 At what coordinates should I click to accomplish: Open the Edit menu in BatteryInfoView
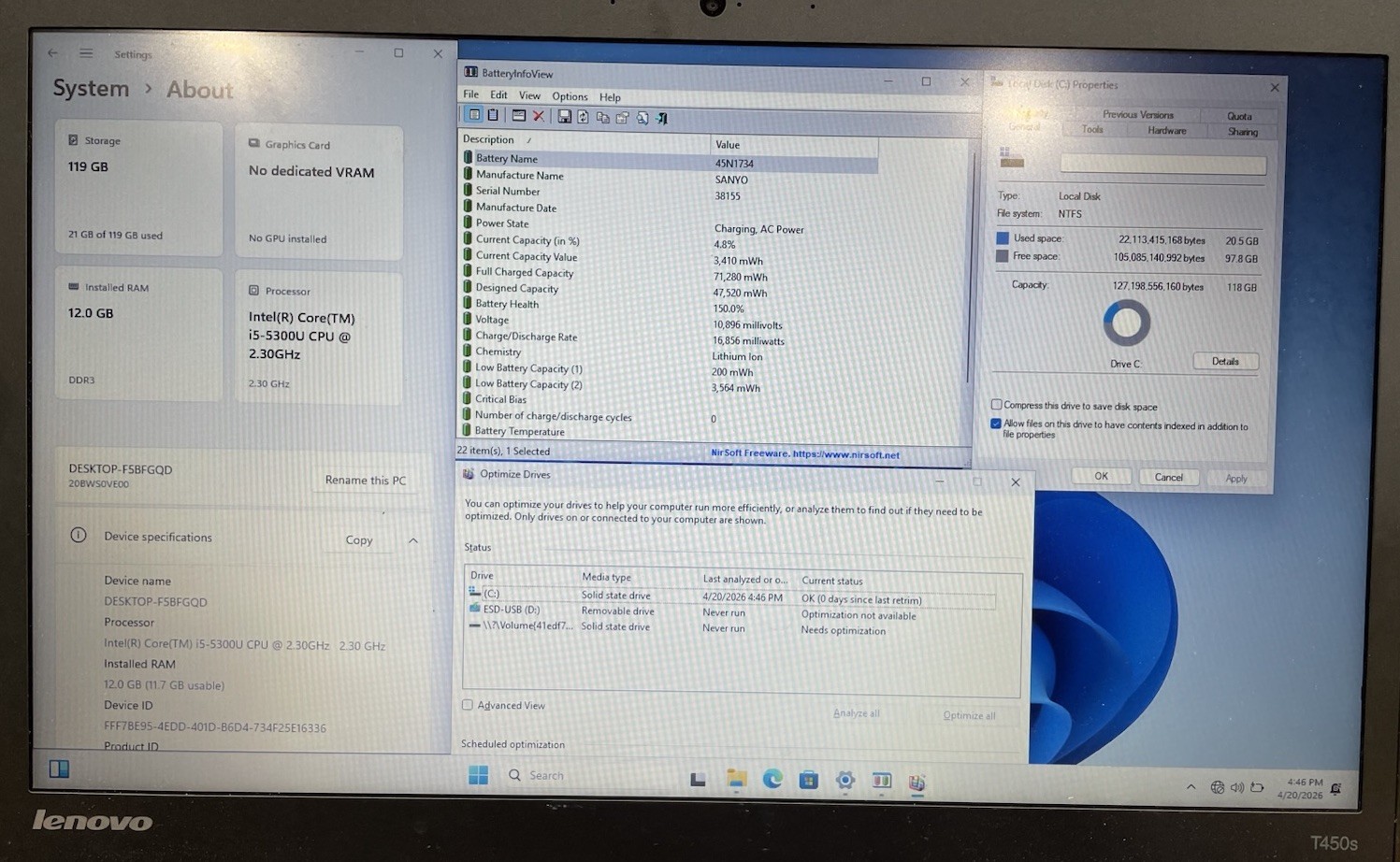[x=498, y=95]
